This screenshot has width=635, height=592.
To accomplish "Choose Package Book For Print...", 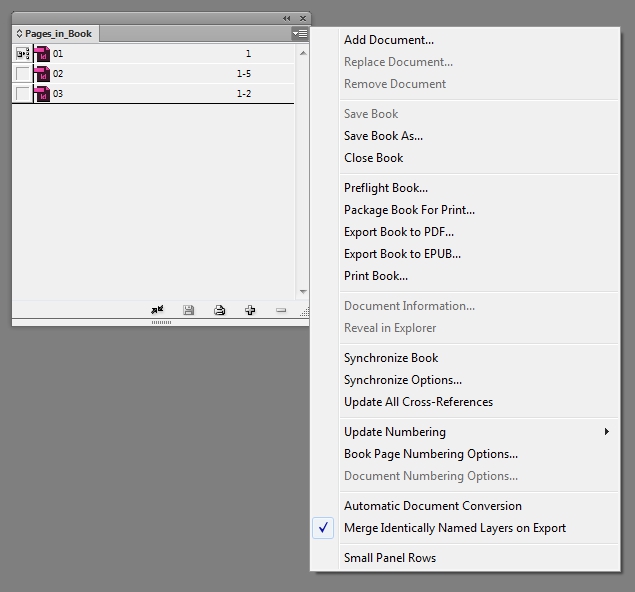I will pyautogui.click(x=409, y=210).
